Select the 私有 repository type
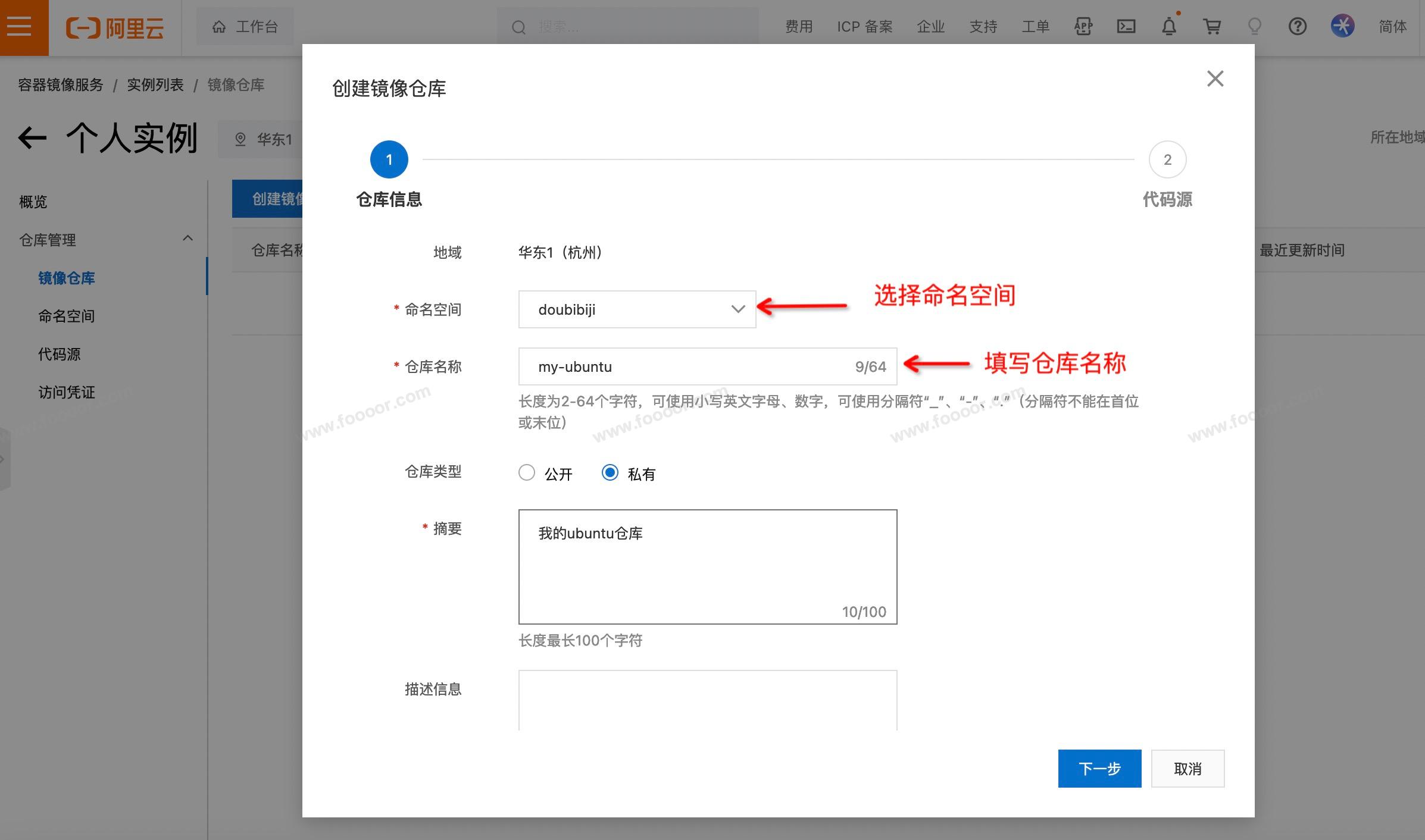1425x840 pixels. click(610, 473)
